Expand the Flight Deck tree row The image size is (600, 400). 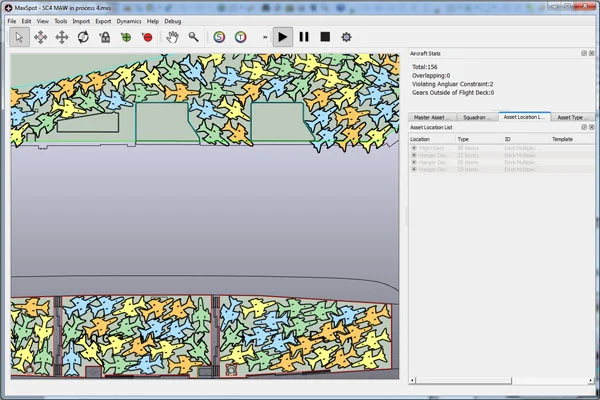click(414, 148)
